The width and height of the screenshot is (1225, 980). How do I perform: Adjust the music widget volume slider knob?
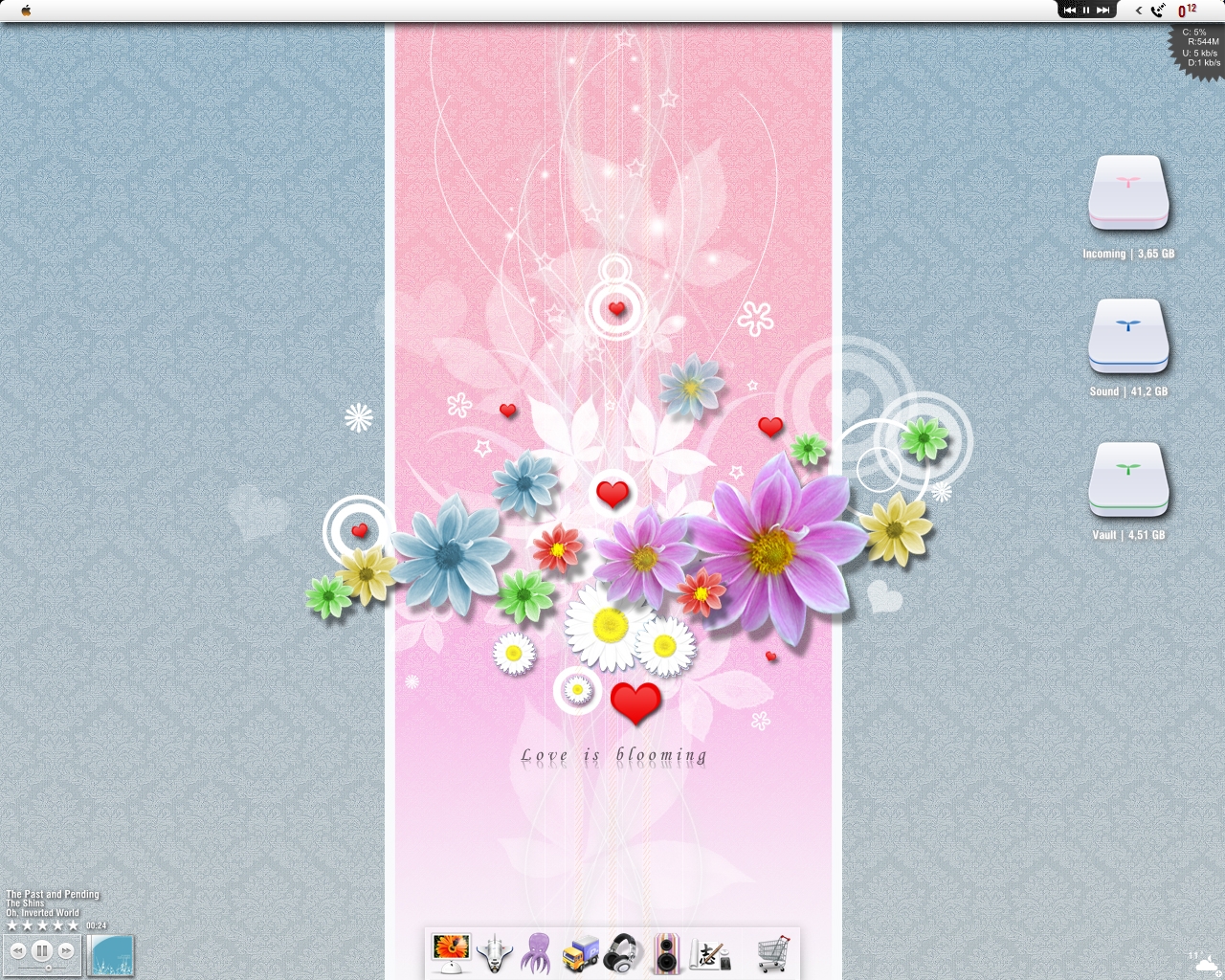49,968
